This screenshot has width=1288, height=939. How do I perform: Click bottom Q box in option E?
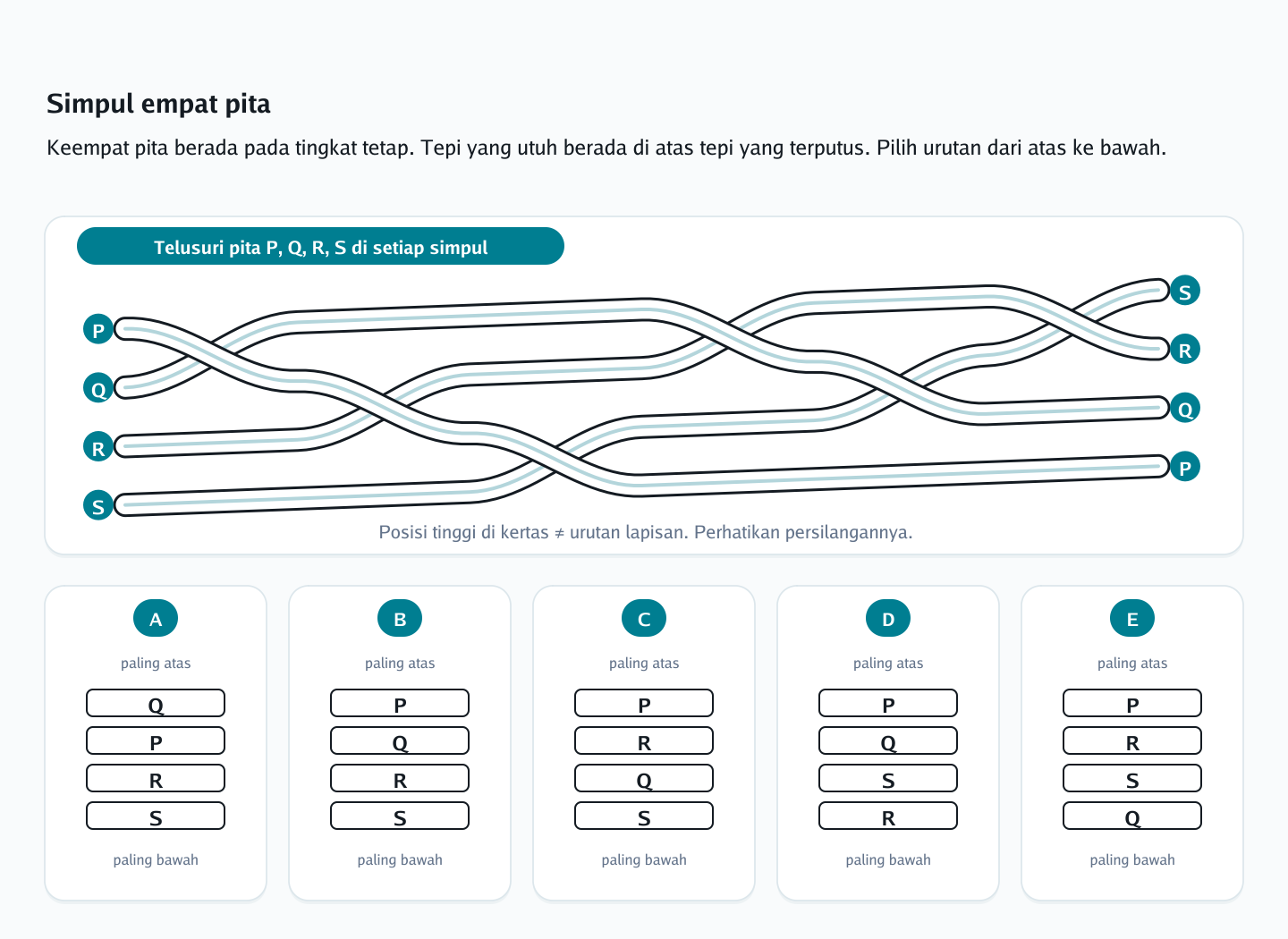pyautogui.click(x=1132, y=816)
